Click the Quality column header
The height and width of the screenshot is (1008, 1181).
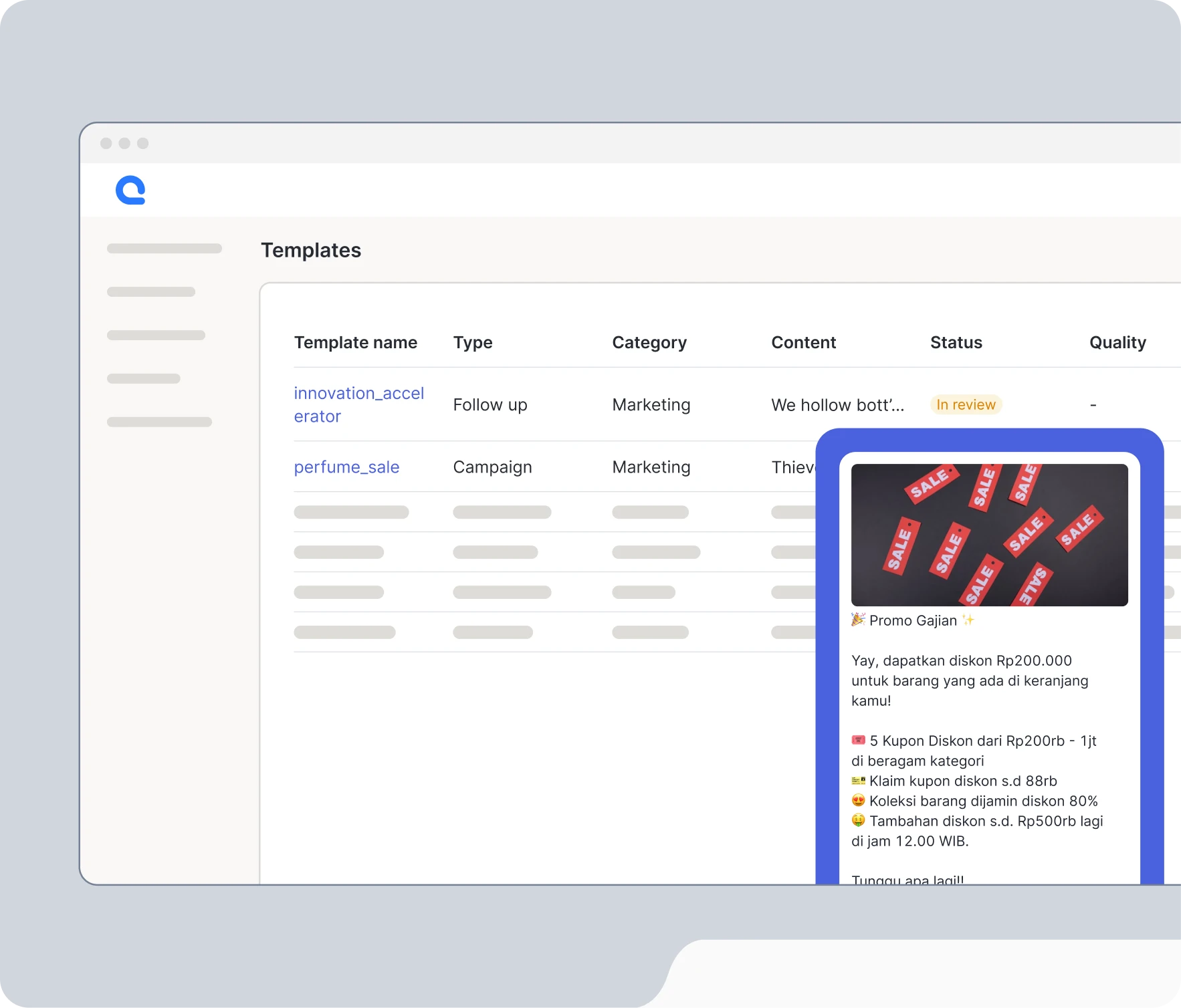click(x=1117, y=342)
